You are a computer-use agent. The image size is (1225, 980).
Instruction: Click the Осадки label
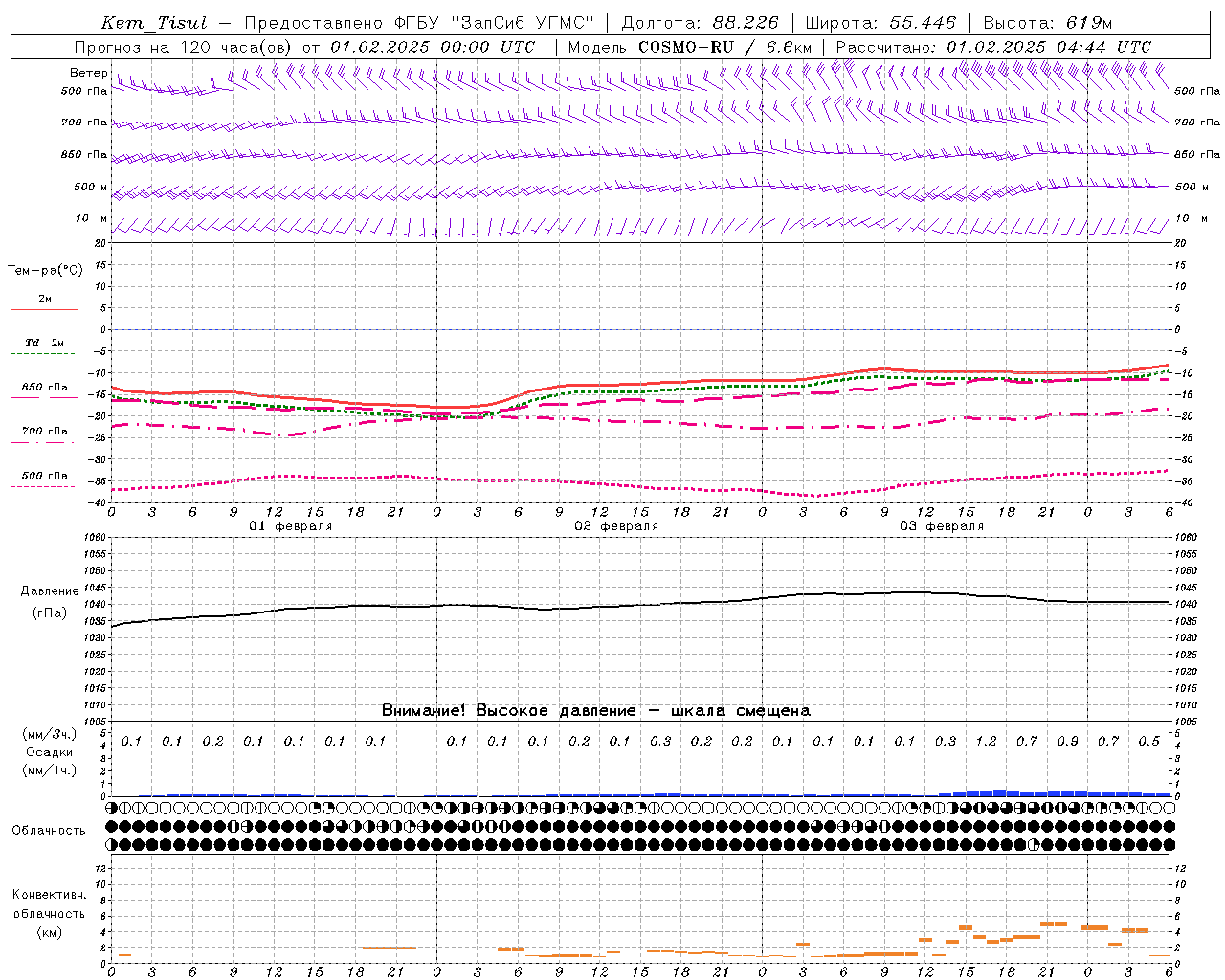click(50, 752)
